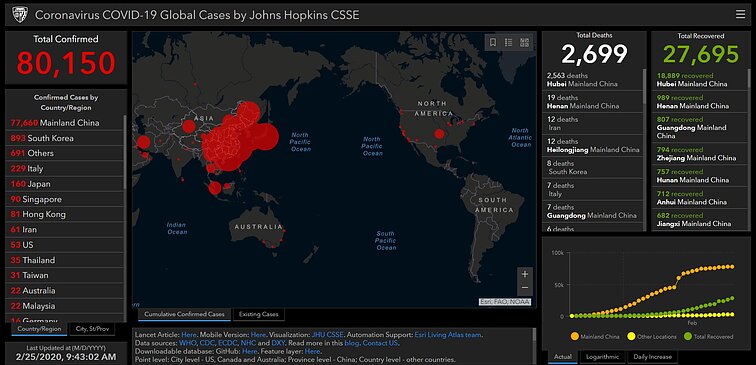Open the Esri Living Atlas team link

coord(448,335)
